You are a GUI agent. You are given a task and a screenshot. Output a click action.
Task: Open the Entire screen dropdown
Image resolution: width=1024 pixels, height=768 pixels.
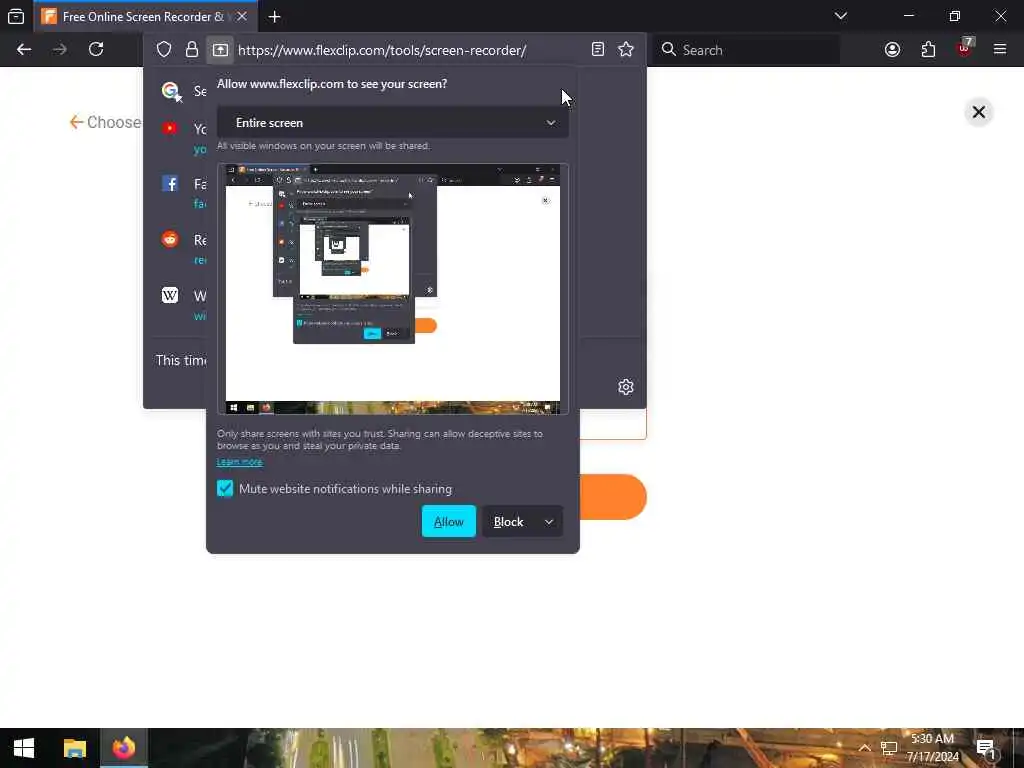pyautogui.click(x=392, y=123)
